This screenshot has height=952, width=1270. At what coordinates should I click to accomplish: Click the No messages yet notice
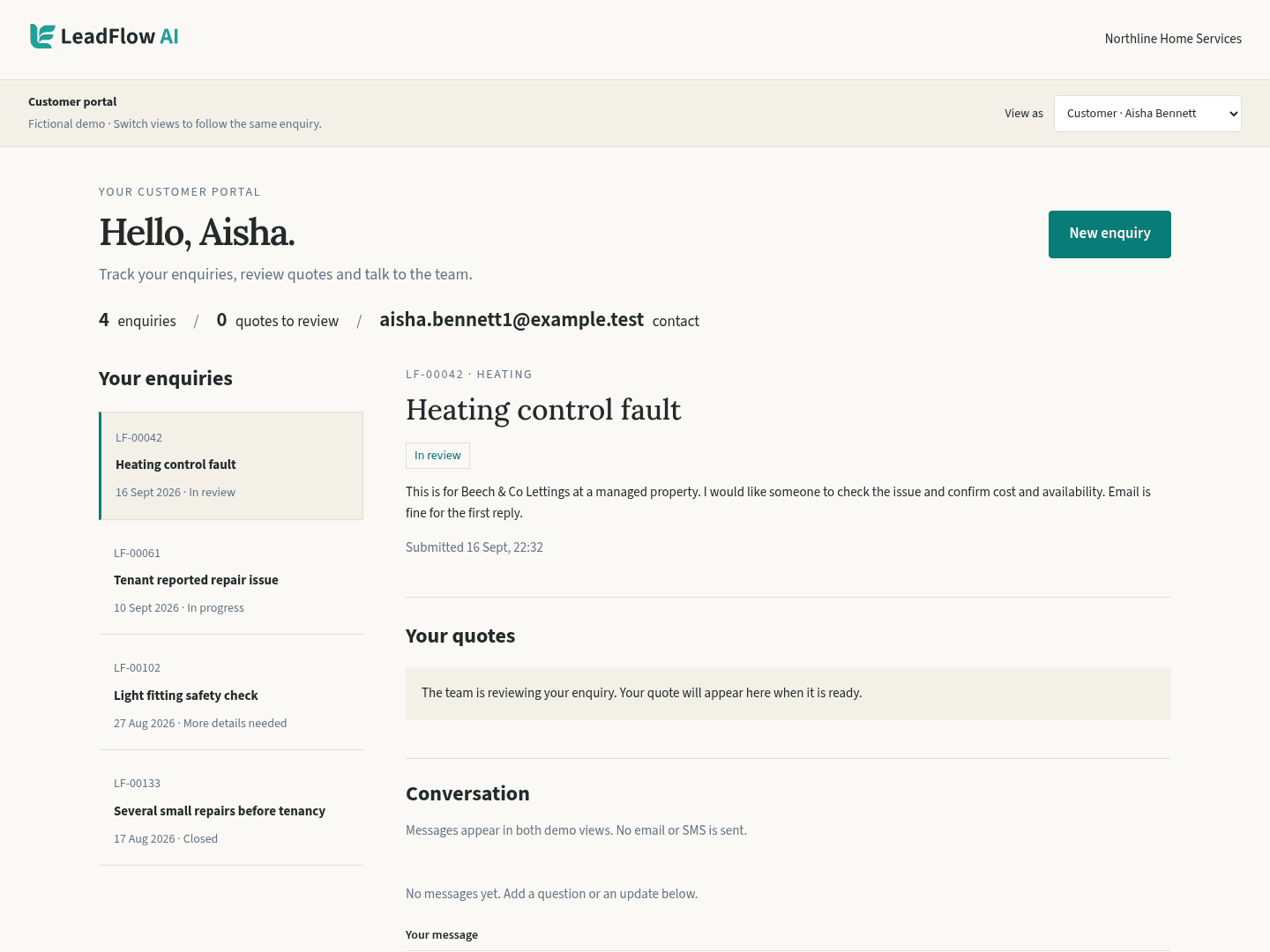[552, 894]
